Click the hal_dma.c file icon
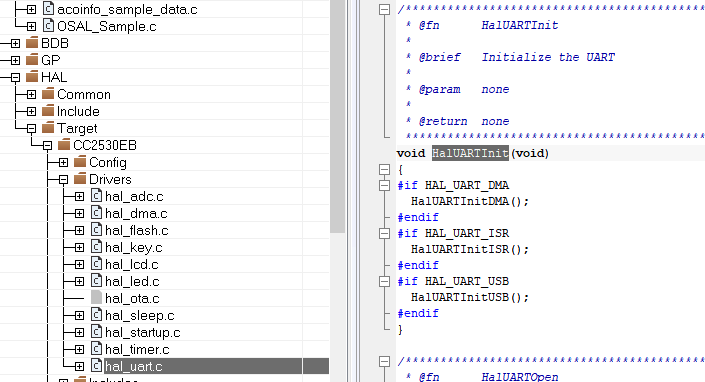The image size is (705, 382). 96,213
